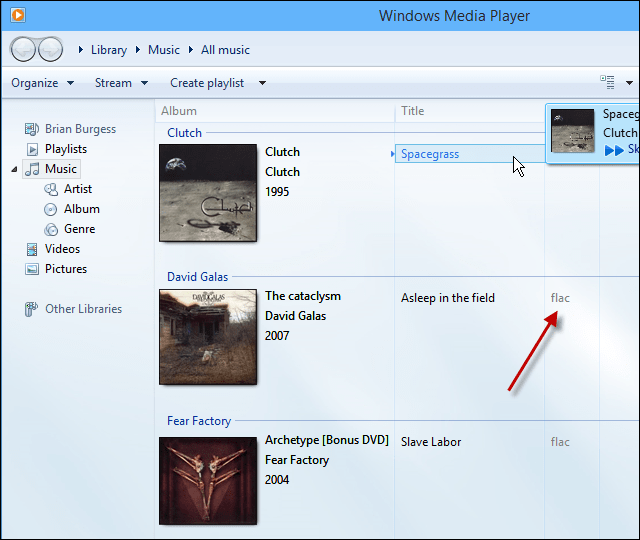Screen dimensions: 640x540
Task: Click the Create playlist button
Action: pos(207,83)
